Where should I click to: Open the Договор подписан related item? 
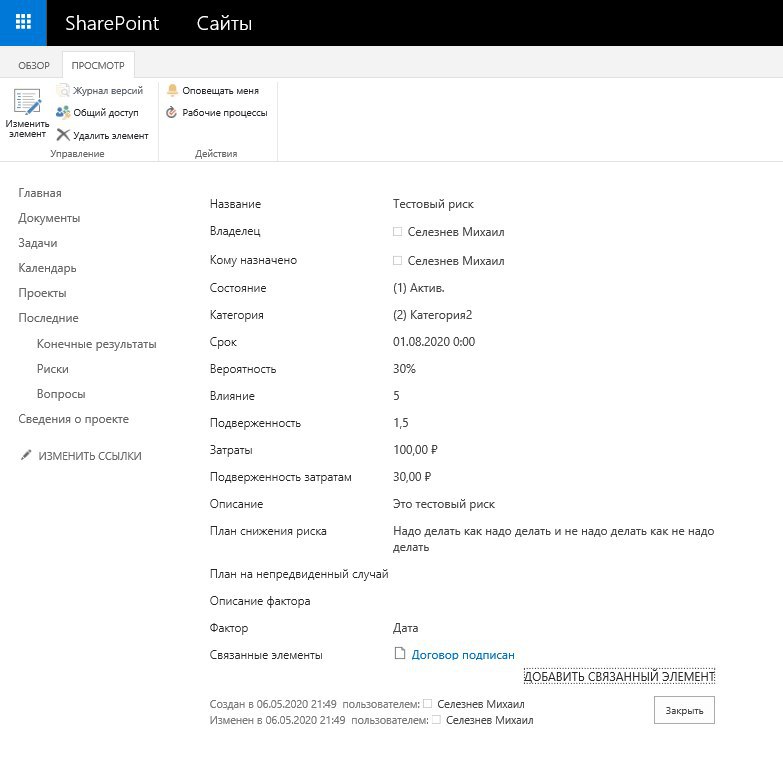point(463,655)
